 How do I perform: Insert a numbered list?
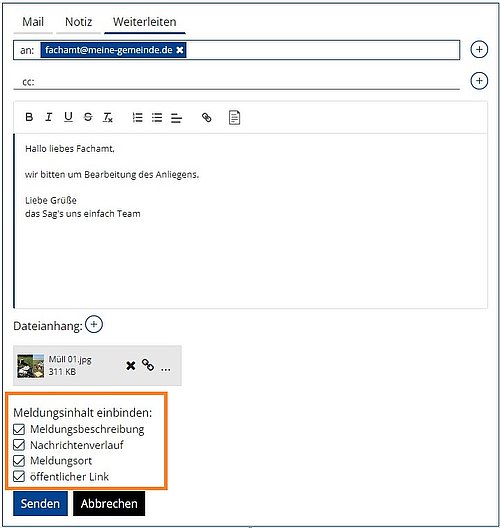tap(137, 117)
